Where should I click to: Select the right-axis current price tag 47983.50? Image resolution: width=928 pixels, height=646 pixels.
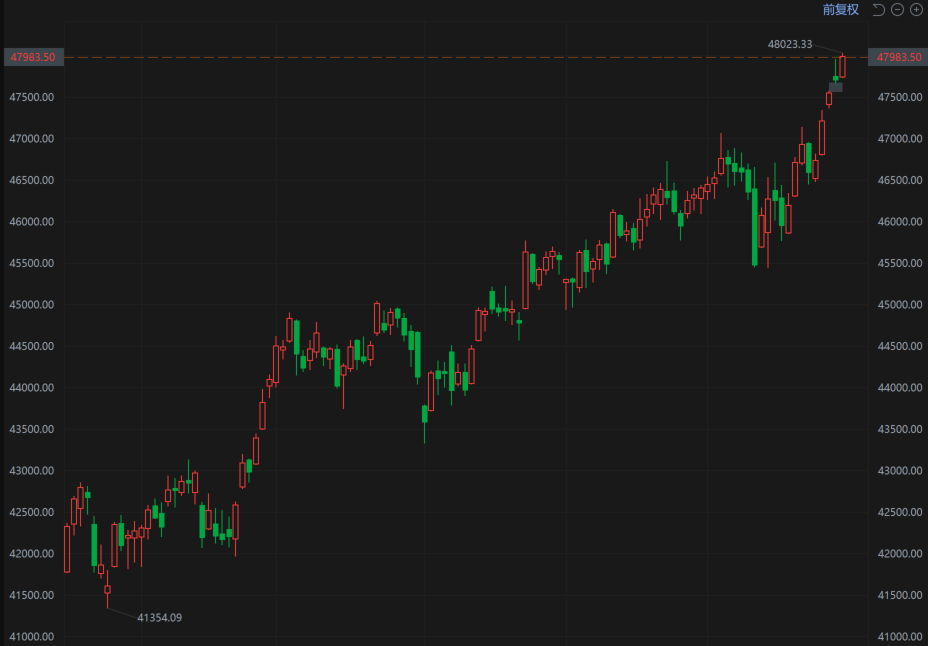(898, 58)
